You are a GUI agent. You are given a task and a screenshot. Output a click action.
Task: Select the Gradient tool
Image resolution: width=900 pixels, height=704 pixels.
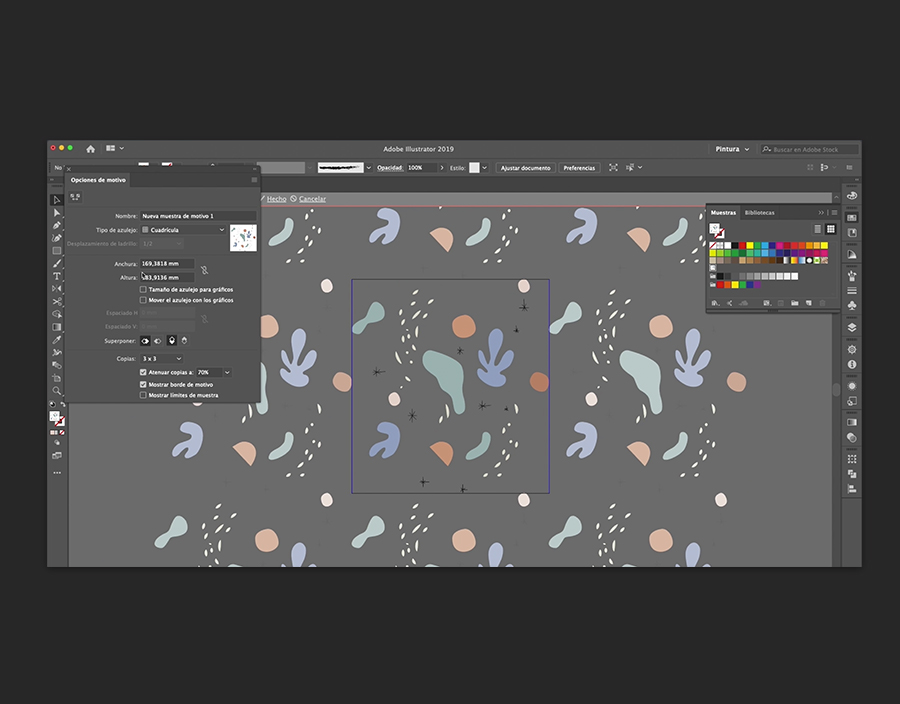[x=56, y=327]
